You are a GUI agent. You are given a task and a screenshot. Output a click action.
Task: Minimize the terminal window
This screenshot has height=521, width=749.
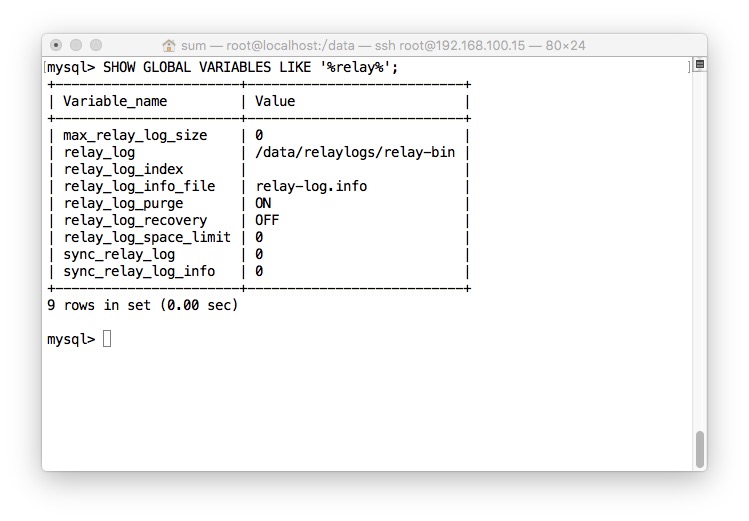click(76, 45)
